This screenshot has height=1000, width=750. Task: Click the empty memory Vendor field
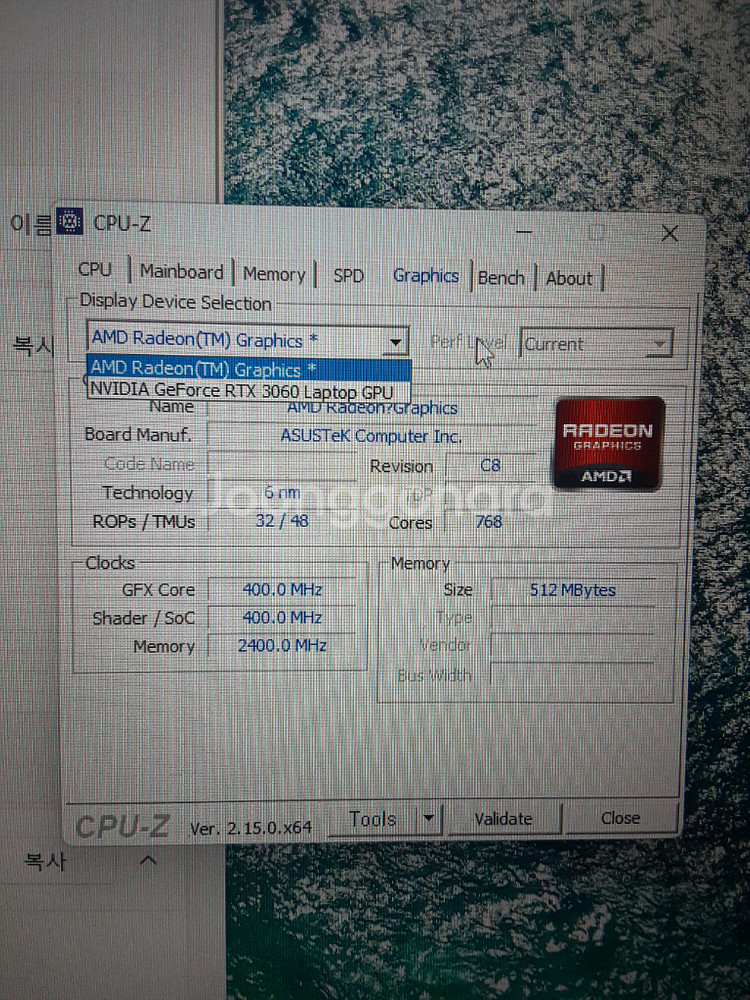pyautogui.click(x=573, y=647)
